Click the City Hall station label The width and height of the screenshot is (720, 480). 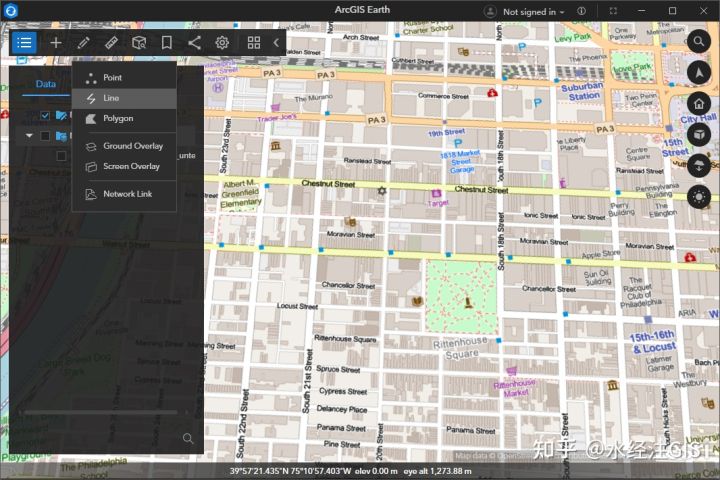(698, 119)
